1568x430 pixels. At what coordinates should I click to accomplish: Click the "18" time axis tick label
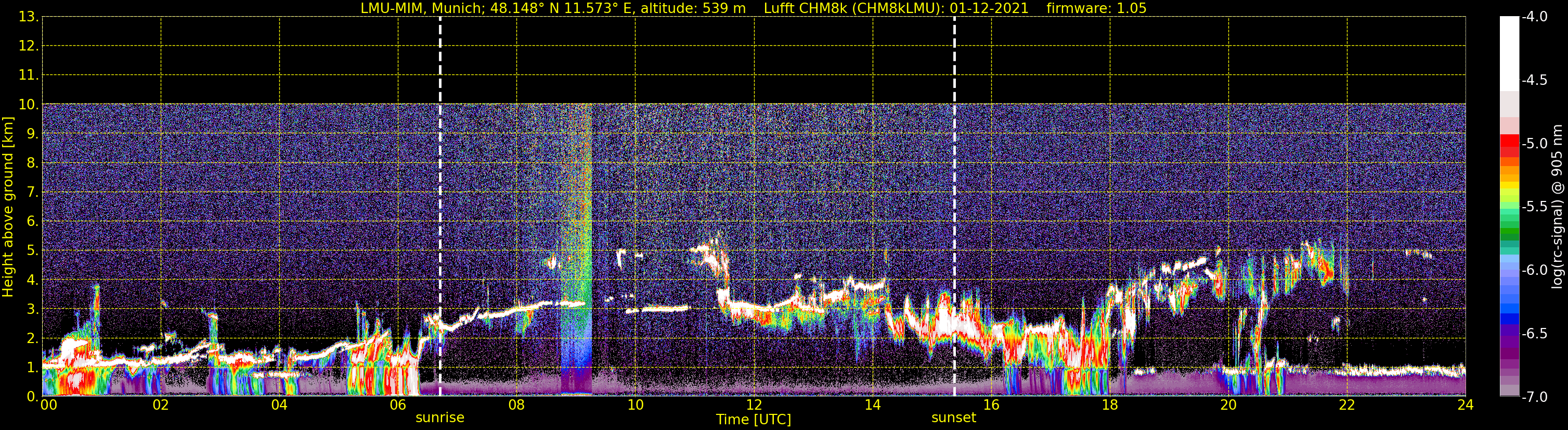point(1110,405)
